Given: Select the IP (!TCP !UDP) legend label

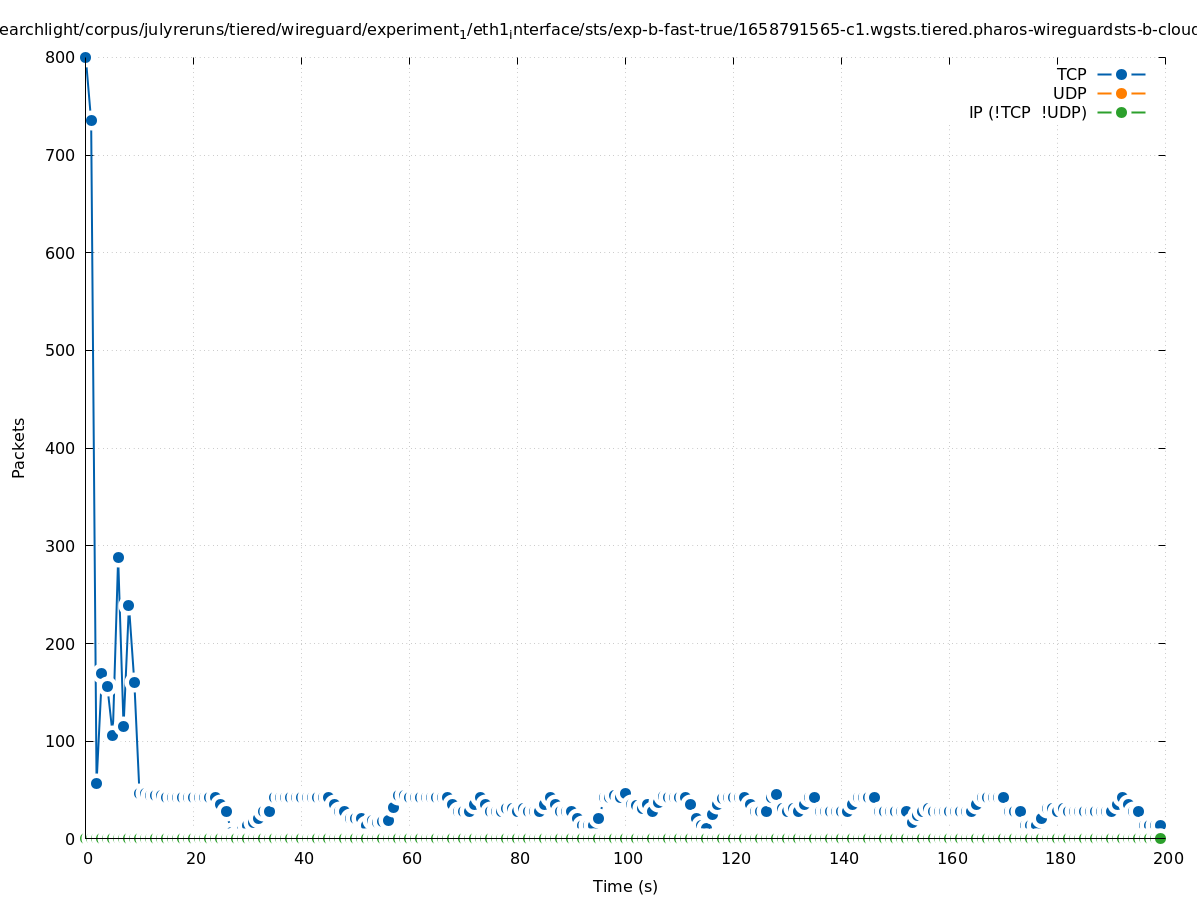Looking at the screenshot, I should pos(1027,112).
